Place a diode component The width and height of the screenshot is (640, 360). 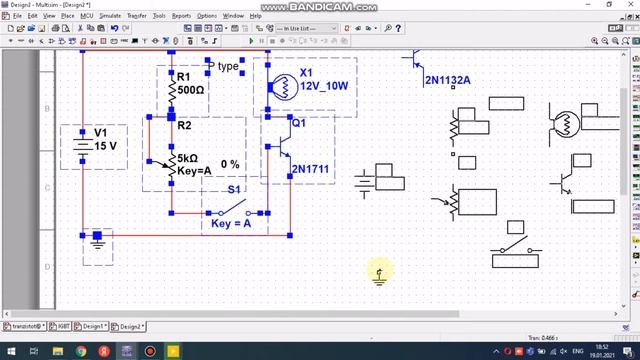click(31, 41)
